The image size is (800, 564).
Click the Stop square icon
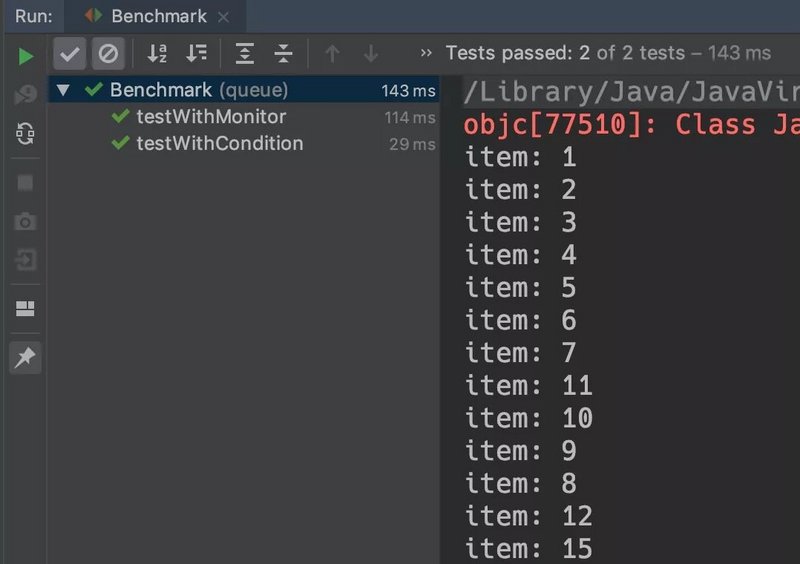pos(26,183)
